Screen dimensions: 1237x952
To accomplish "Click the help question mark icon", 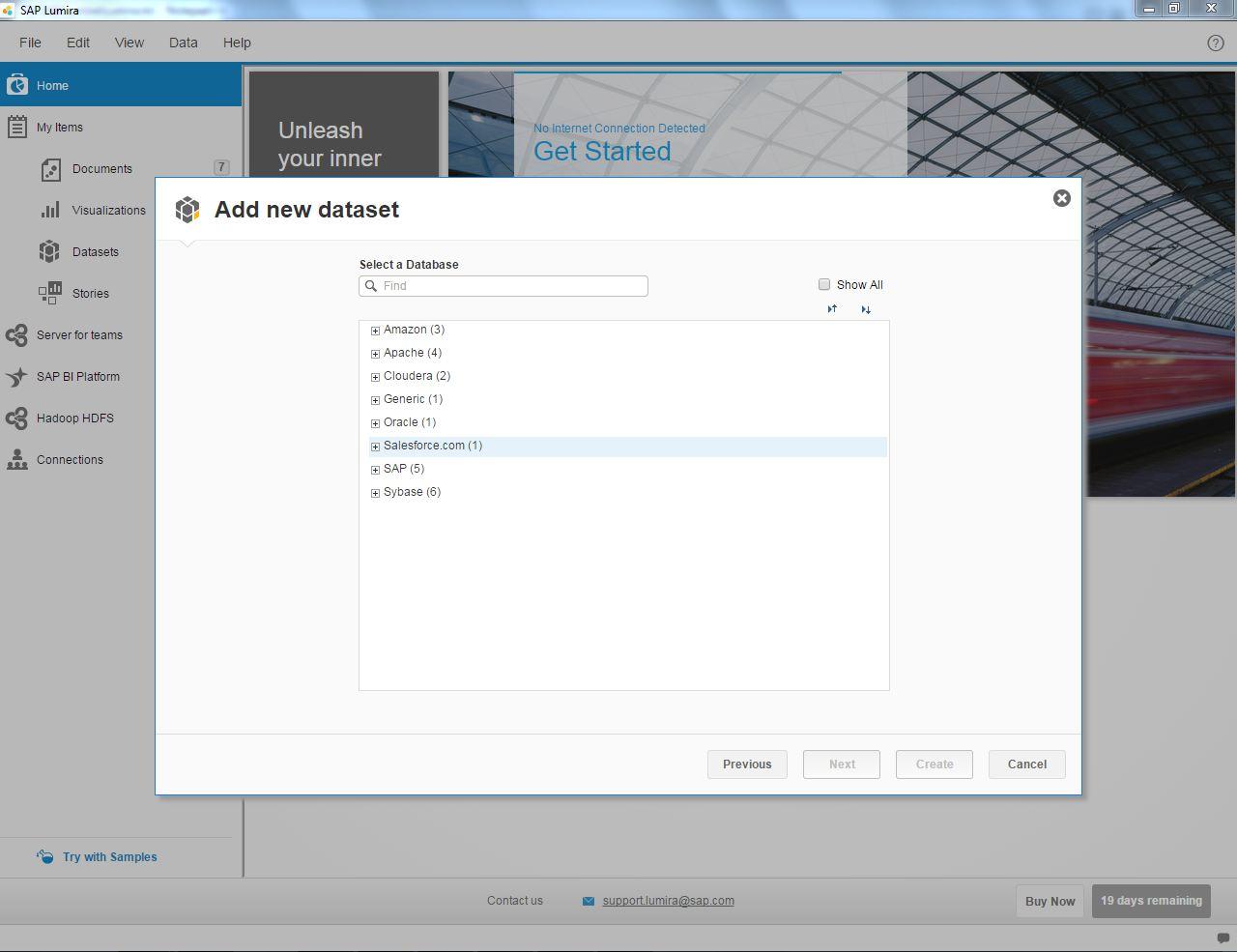I will click(1216, 43).
